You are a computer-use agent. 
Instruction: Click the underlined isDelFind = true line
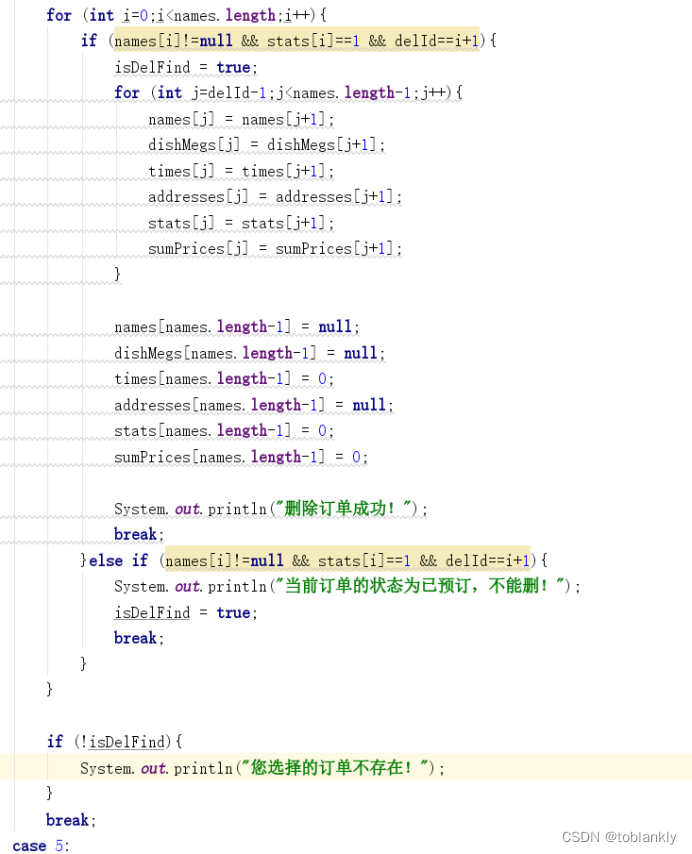pyautogui.click(x=186, y=612)
